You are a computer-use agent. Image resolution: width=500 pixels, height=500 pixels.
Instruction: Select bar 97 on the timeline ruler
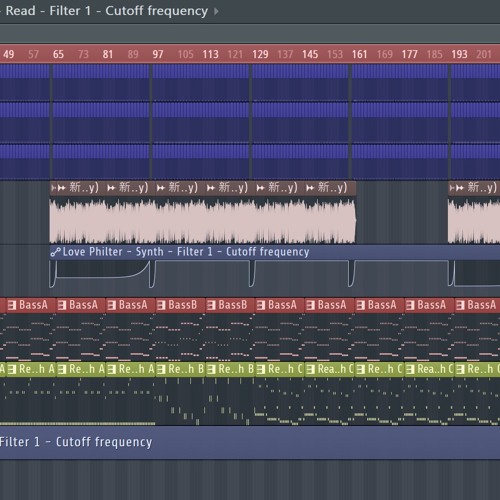click(x=158, y=54)
